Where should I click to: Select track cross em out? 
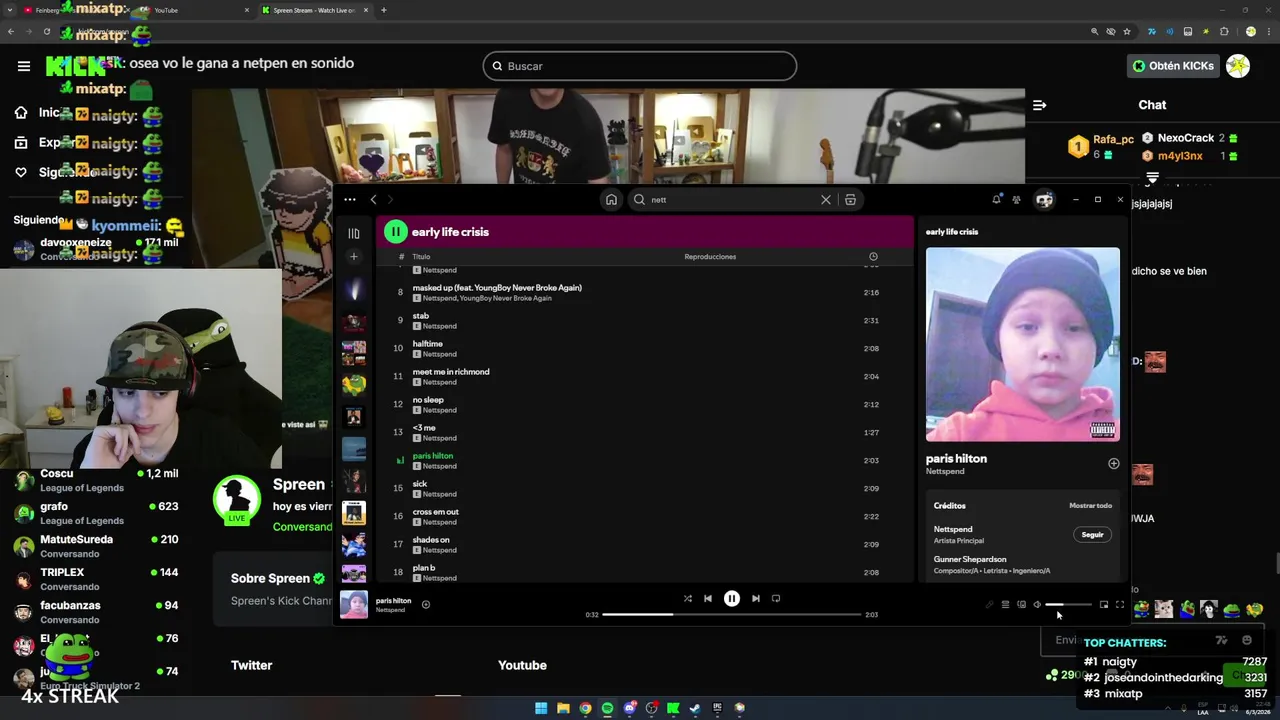(x=645, y=516)
